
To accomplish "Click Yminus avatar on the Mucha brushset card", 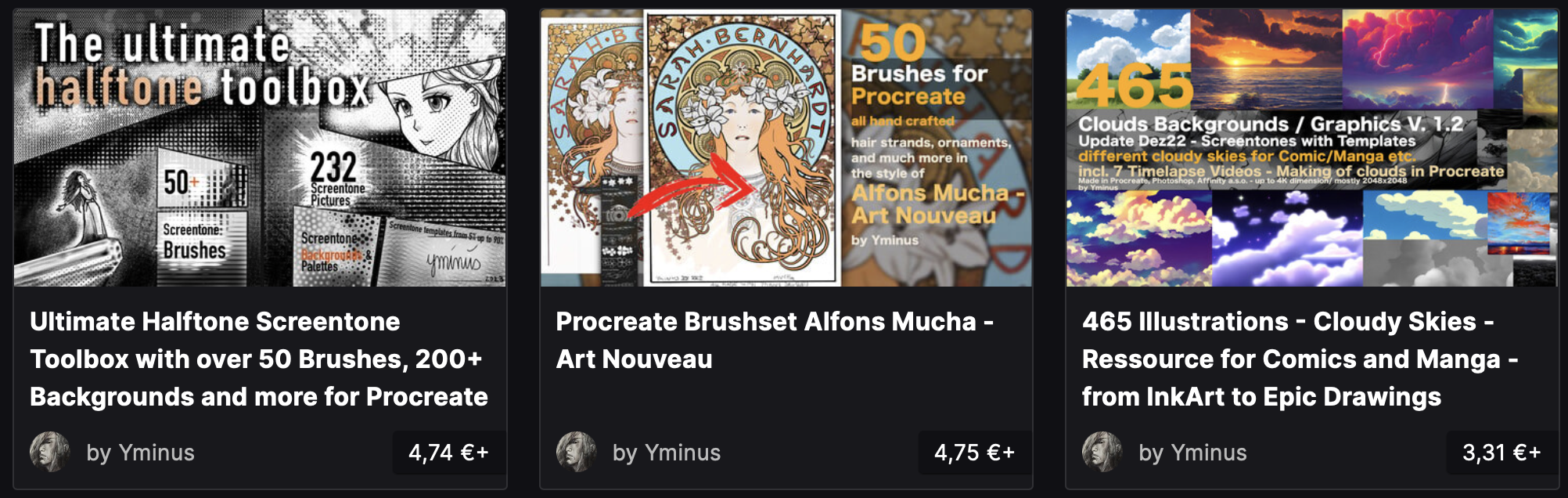I will [577, 452].
